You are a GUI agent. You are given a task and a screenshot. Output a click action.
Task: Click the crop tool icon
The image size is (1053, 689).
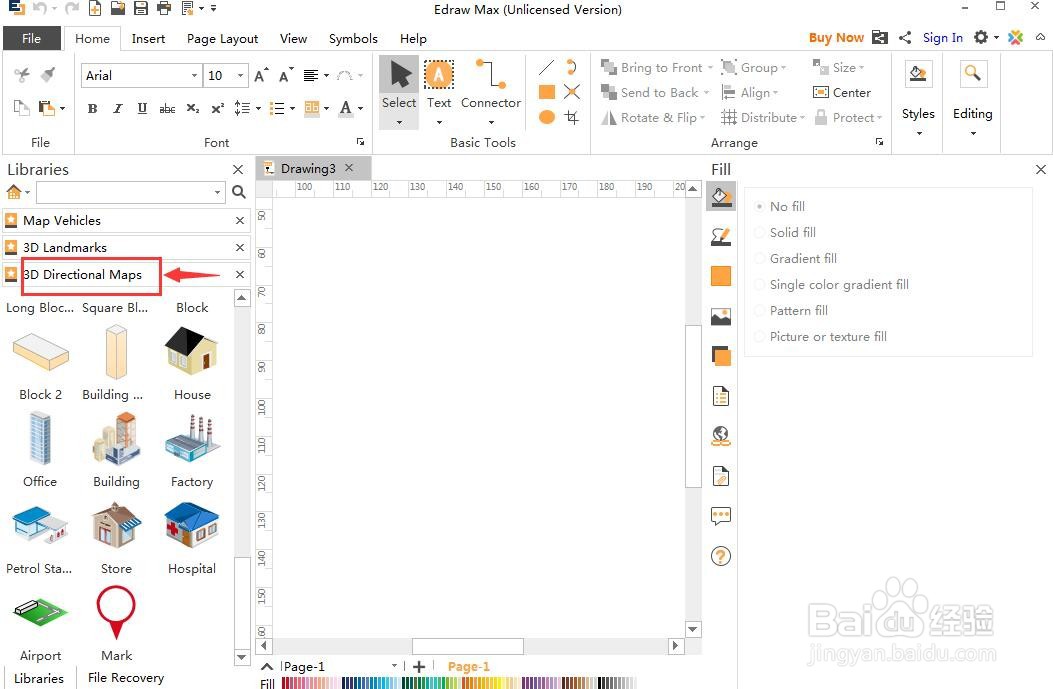tap(571, 118)
